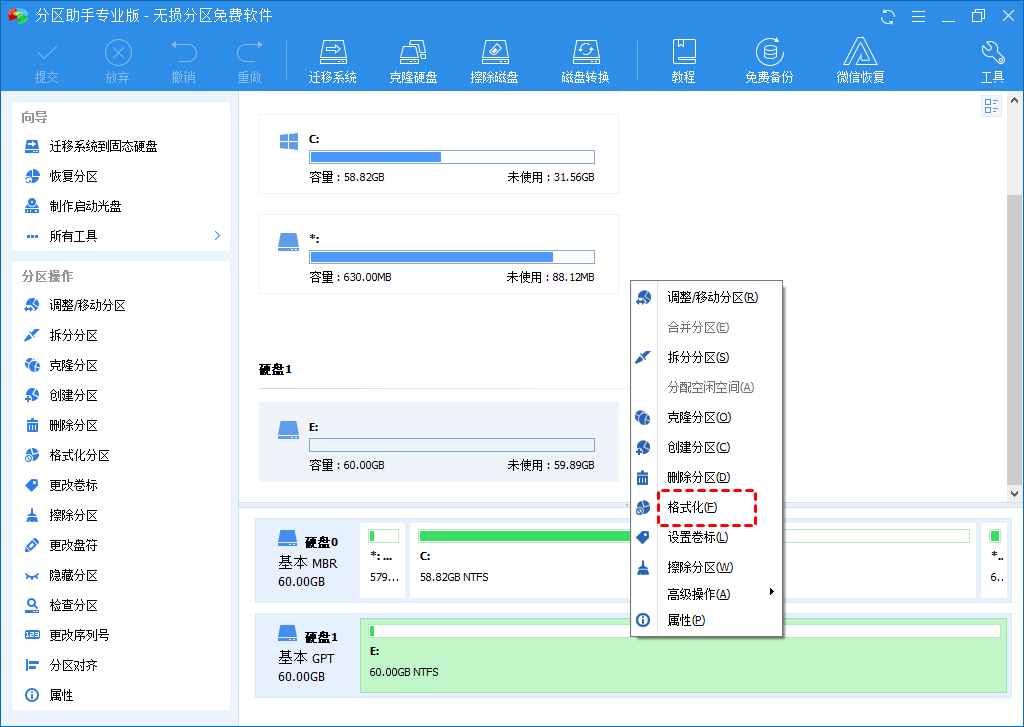
Task: Select the 擦除磁盘 (Wipe Disk) icon
Action: click(494, 57)
